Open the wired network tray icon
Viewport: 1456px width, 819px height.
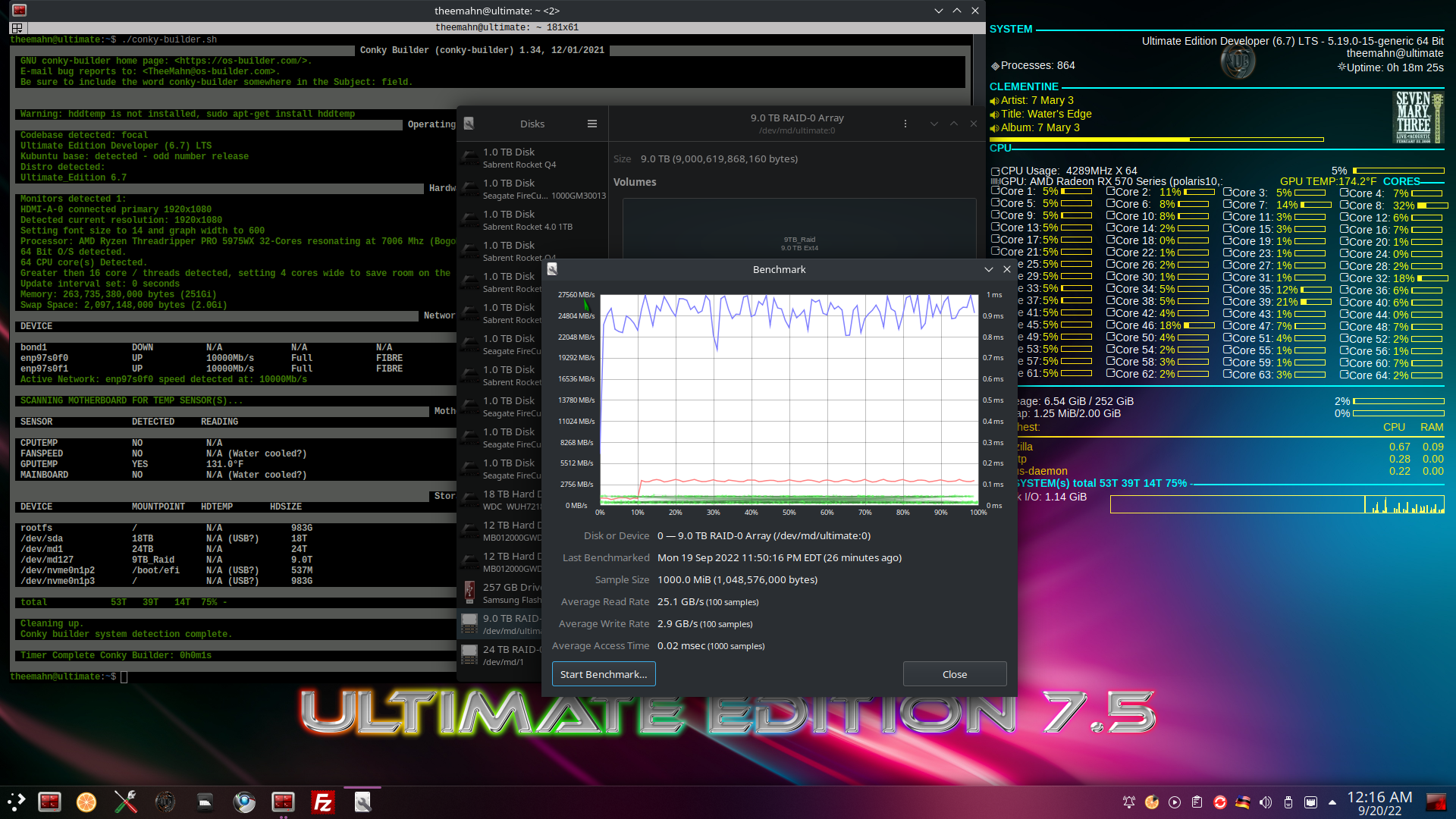point(1311,802)
